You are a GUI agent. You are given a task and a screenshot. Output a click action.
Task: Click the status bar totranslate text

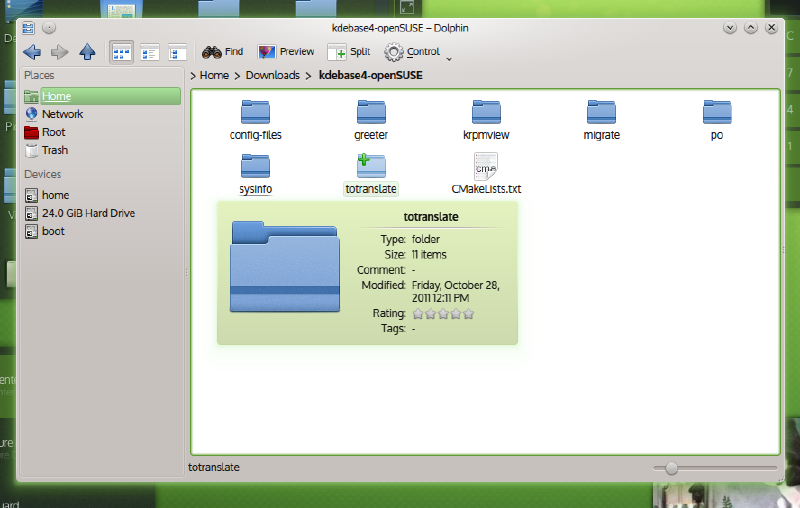pyautogui.click(x=214, y=467)
